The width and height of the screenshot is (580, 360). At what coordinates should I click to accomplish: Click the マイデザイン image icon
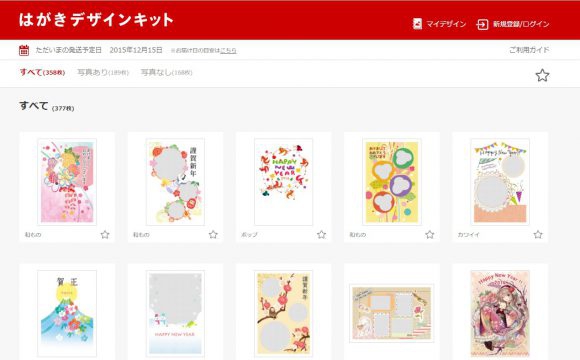coord(417,24)
